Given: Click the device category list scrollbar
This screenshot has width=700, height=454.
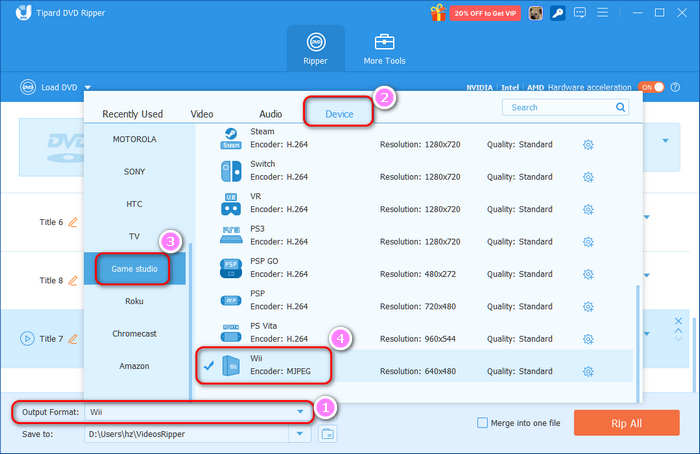Looking at the screenshot, I should (x=191, y=321).
